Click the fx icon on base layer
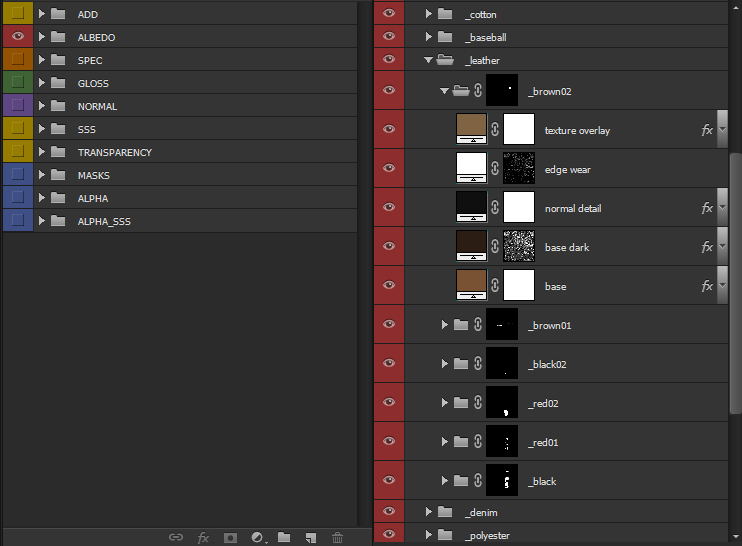 tap(707, 286)
